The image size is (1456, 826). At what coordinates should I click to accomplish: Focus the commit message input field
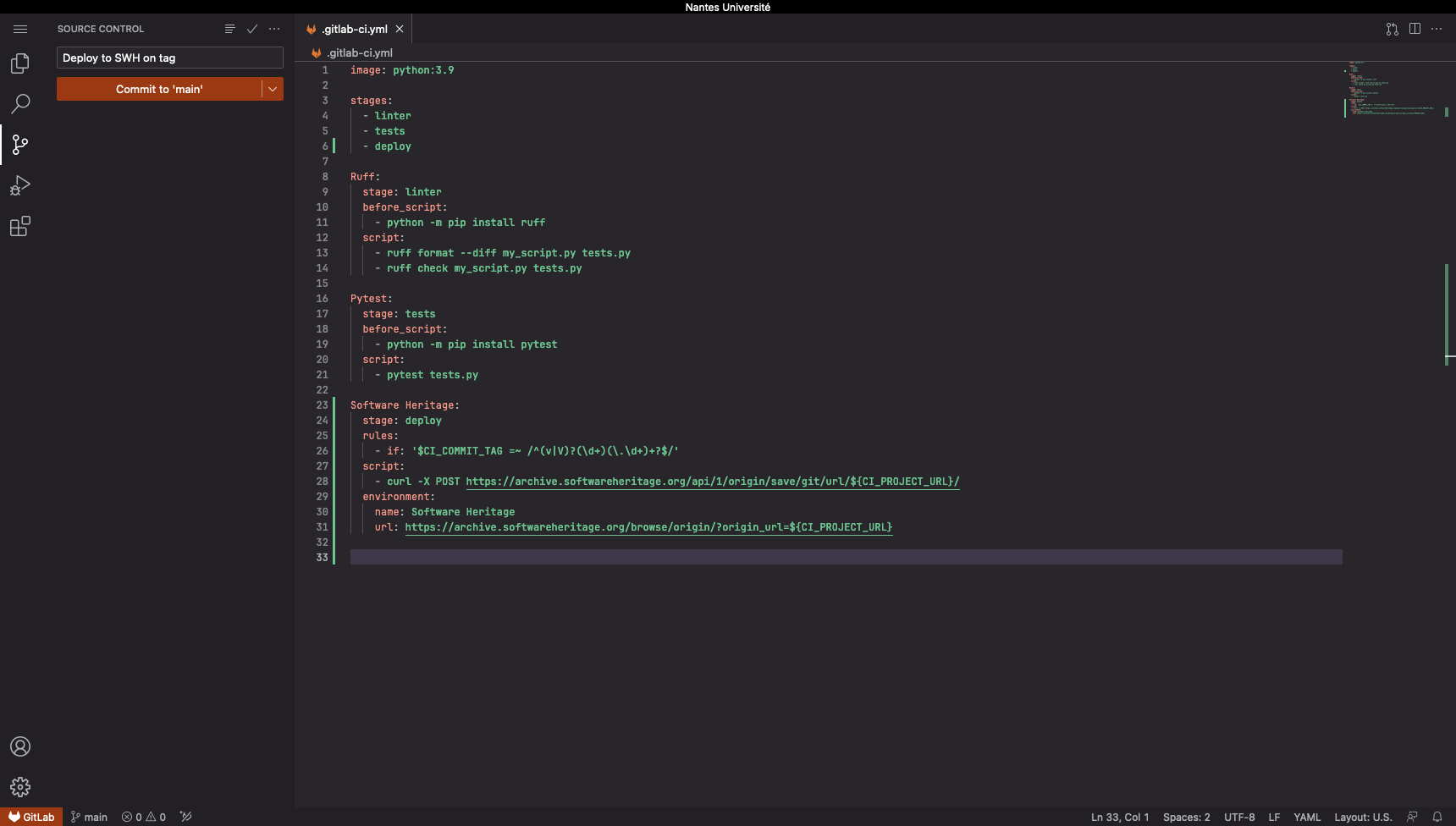coord(170,58)
